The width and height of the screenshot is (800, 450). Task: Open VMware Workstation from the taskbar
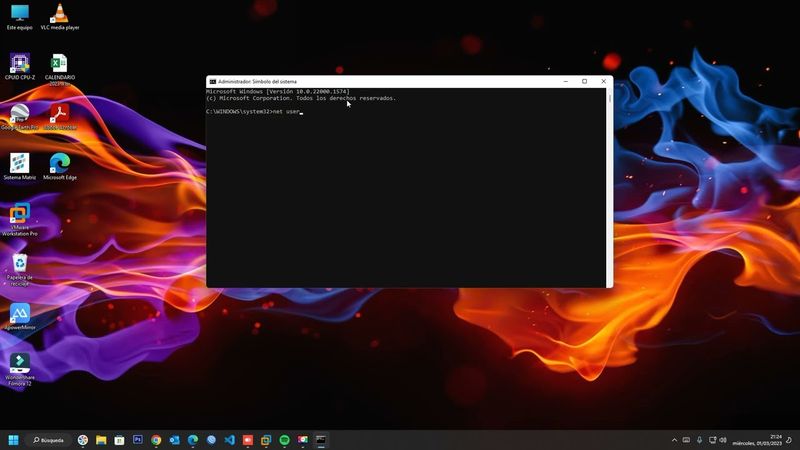click(x=266, y=440)
